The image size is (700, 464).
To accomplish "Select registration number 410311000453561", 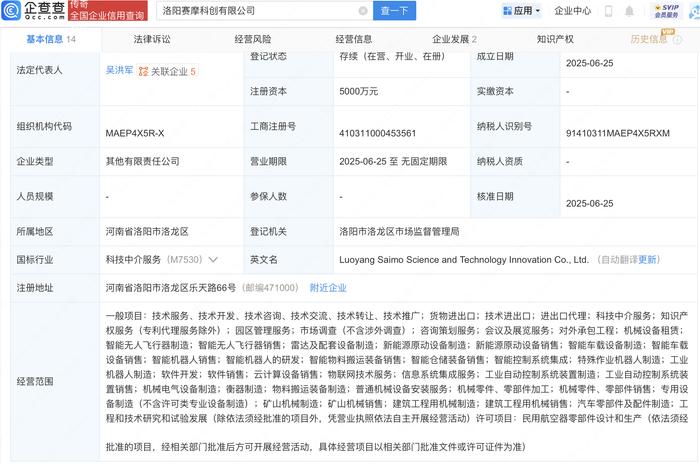I will (377, 133).
